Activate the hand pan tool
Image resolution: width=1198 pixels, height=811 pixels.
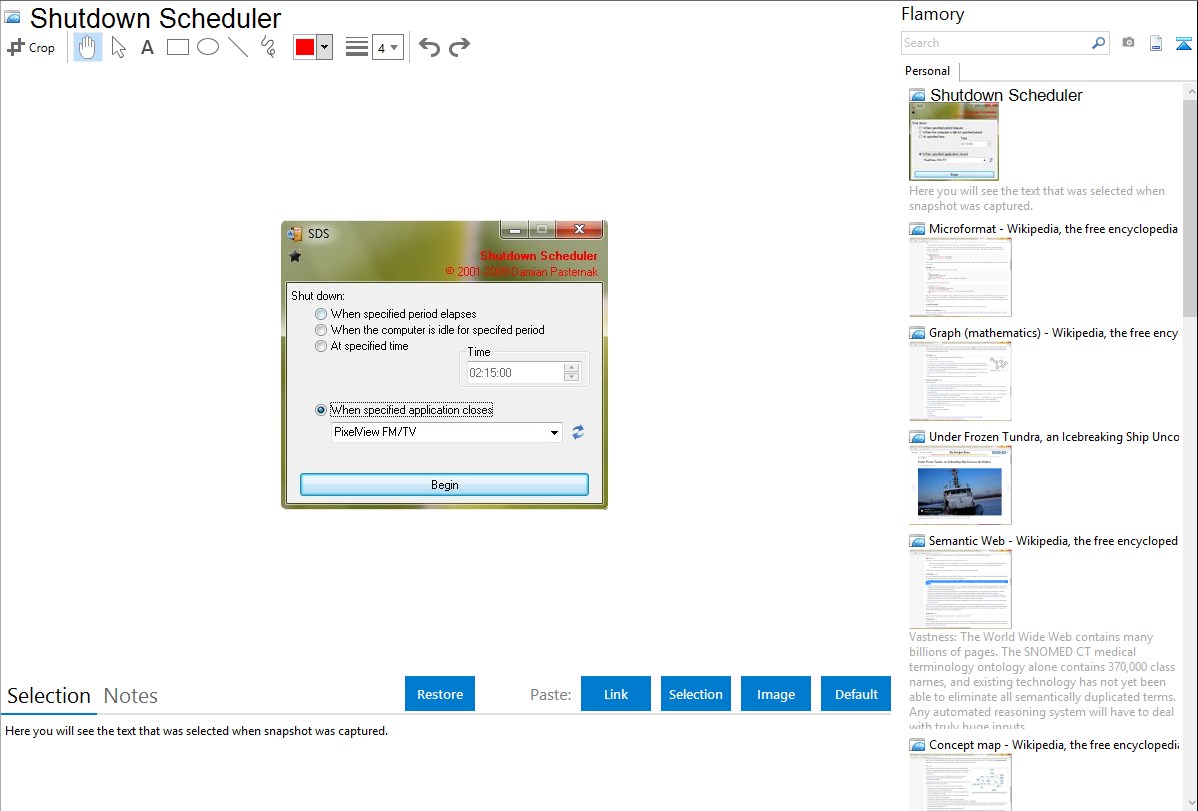coord(88,47)
